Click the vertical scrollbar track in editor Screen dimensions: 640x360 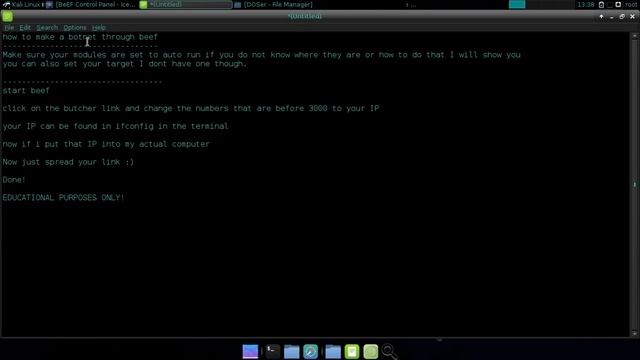coord(634,184)
